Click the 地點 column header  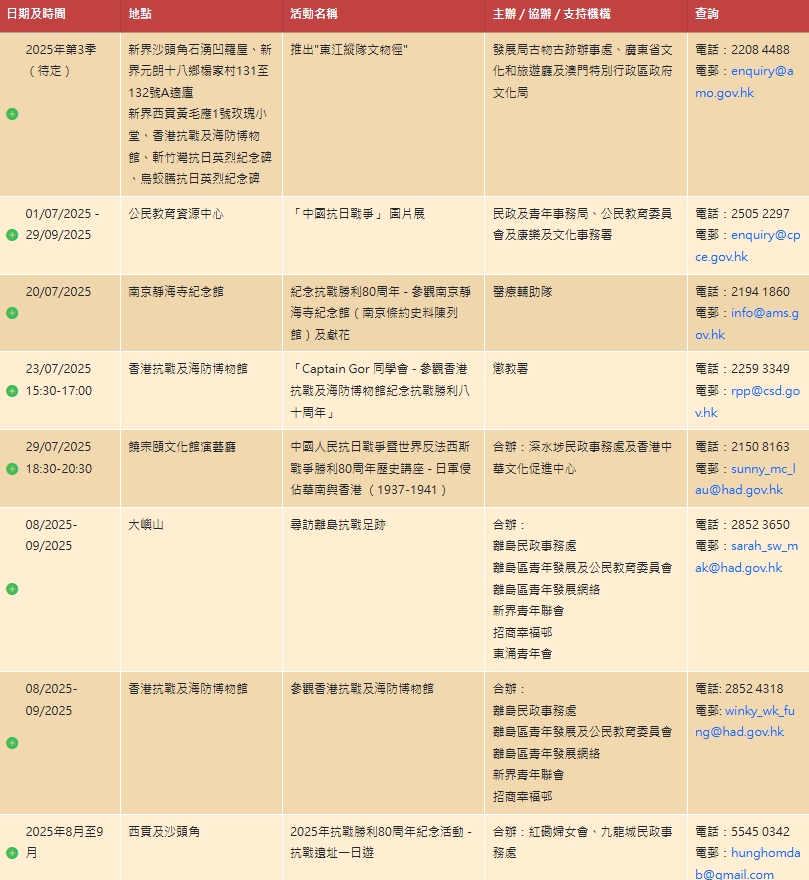[x=140, y=15]
